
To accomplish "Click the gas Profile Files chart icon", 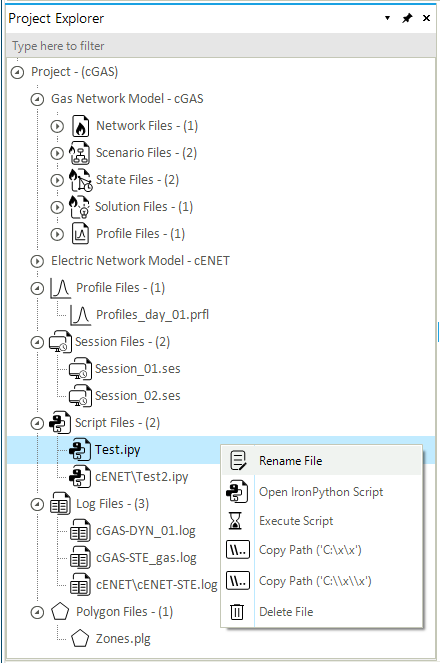I will [80, 234].
